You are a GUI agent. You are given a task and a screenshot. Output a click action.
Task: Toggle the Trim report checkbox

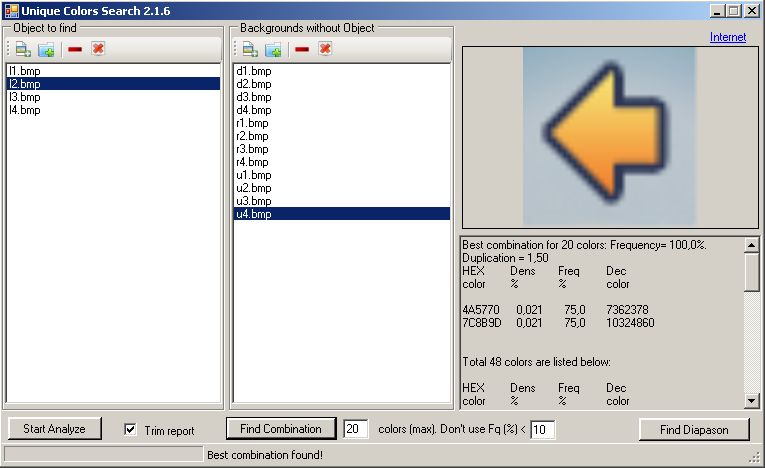pos(130,430)
